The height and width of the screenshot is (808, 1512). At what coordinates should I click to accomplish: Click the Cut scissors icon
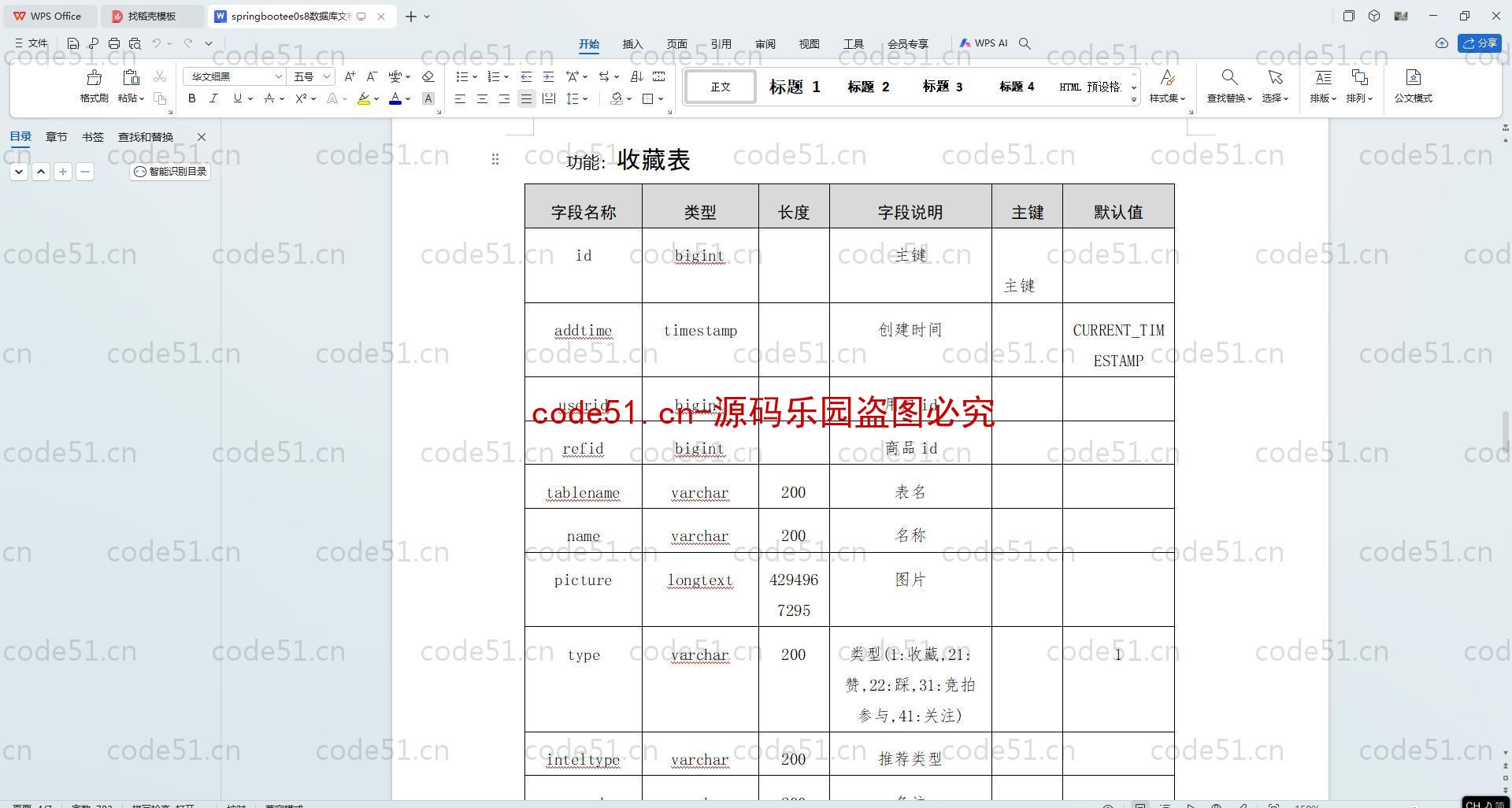tap(160, 76)
